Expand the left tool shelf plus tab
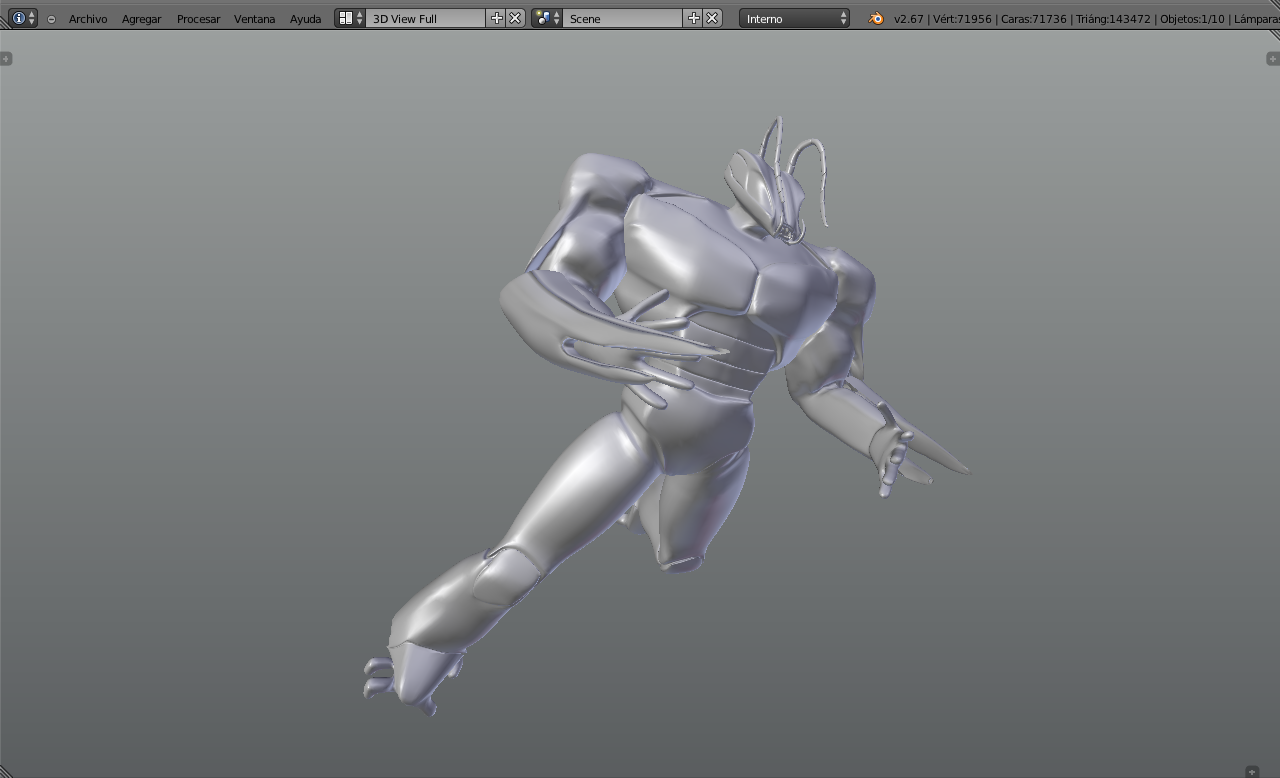This screenshot has width=1280, height=778. pyautogui.click(x=6, y=59)
